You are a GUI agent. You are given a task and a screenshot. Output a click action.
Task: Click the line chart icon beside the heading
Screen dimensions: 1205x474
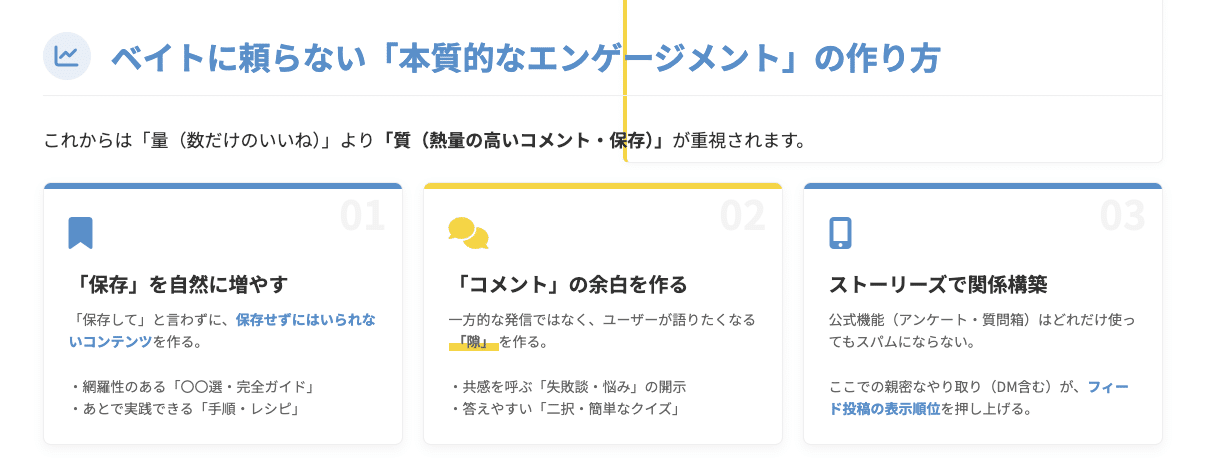(x=67, y=56)
